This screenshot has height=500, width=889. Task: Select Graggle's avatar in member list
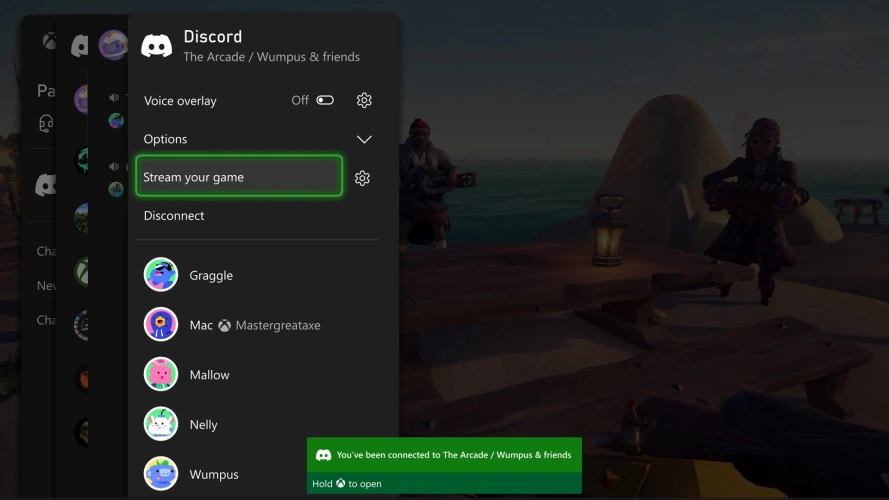(161, 275)
